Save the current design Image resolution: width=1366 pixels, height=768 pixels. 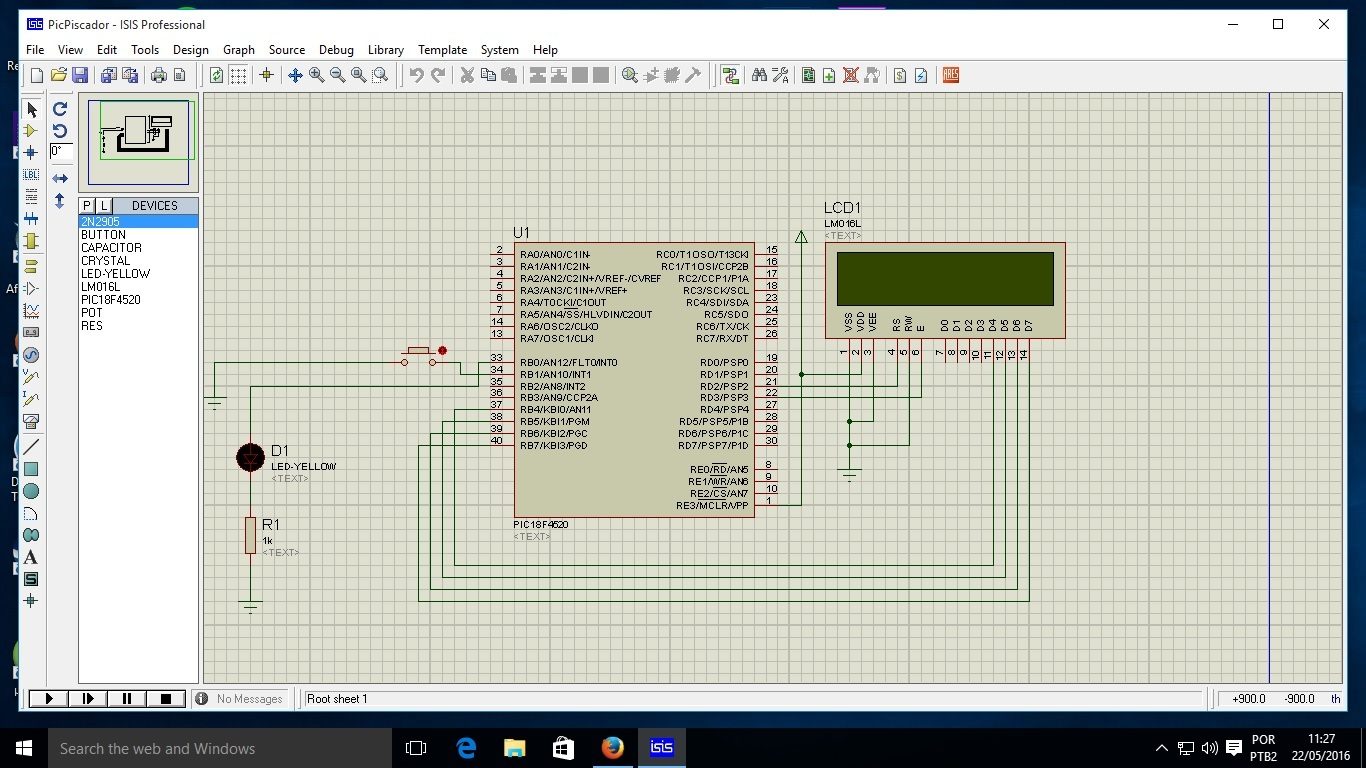tap(79, 75)
